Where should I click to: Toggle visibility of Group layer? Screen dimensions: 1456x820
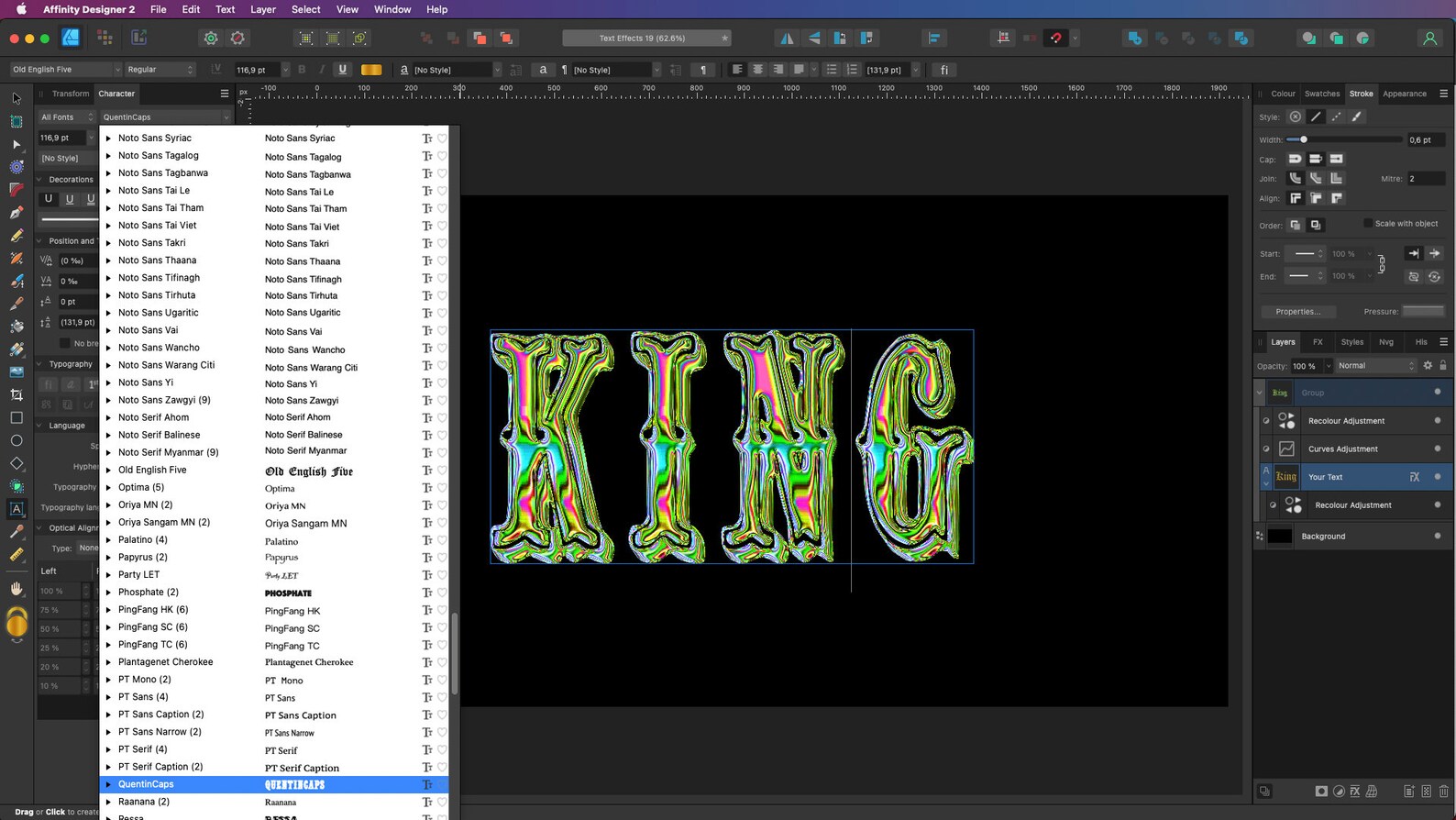pos(1437,392)
